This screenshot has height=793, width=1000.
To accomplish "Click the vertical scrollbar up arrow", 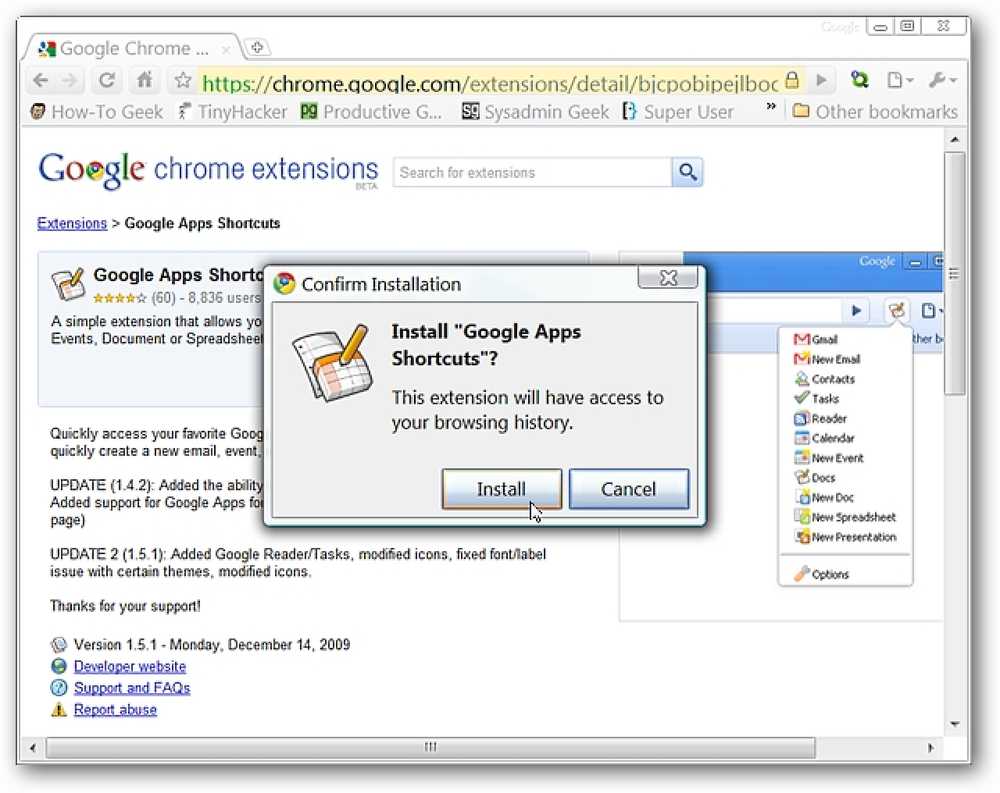I will pos(954,139).
